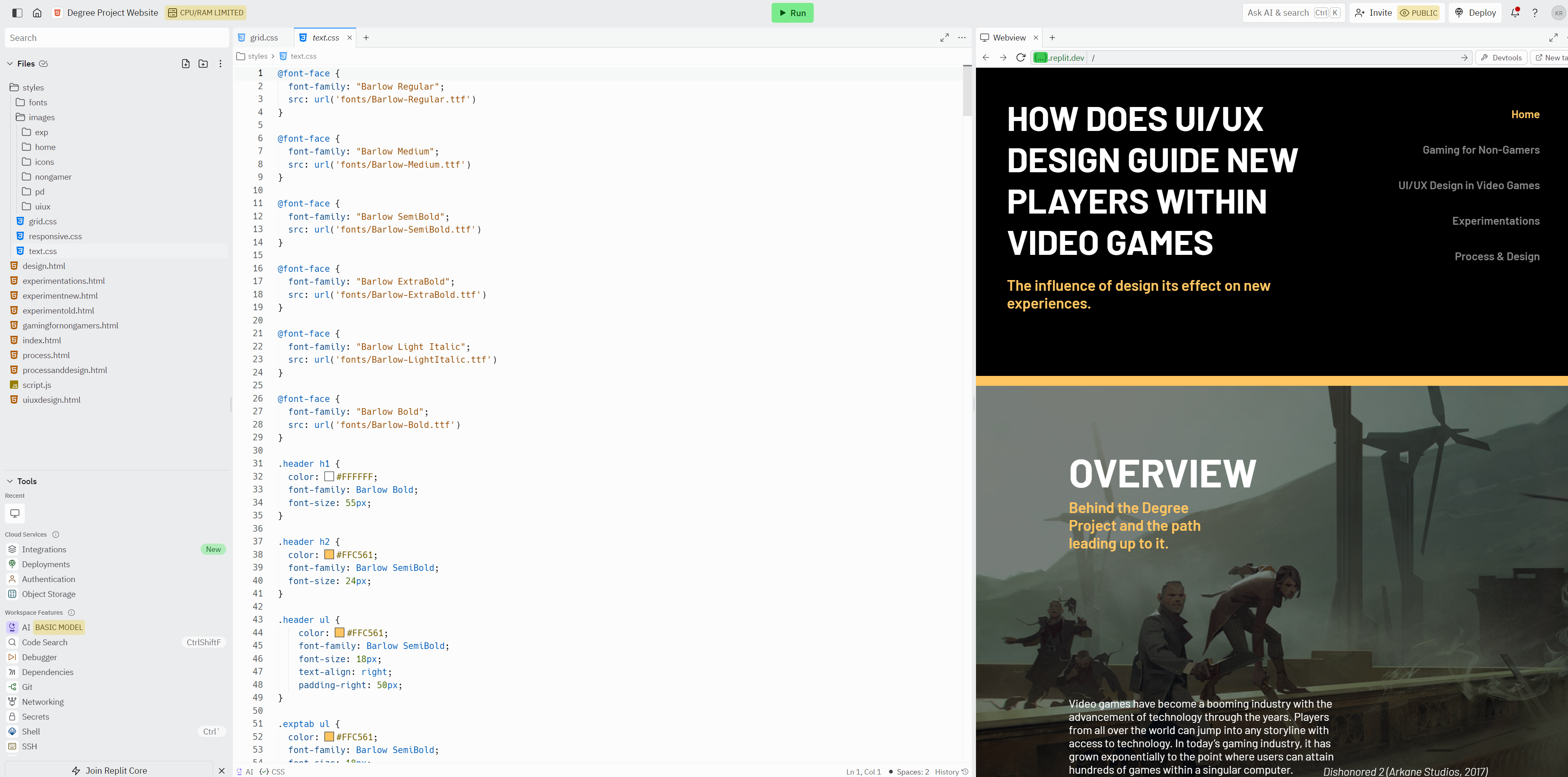Open the Deploy button
Screen dimensions: 1568x777
[x=1476, y=13]
